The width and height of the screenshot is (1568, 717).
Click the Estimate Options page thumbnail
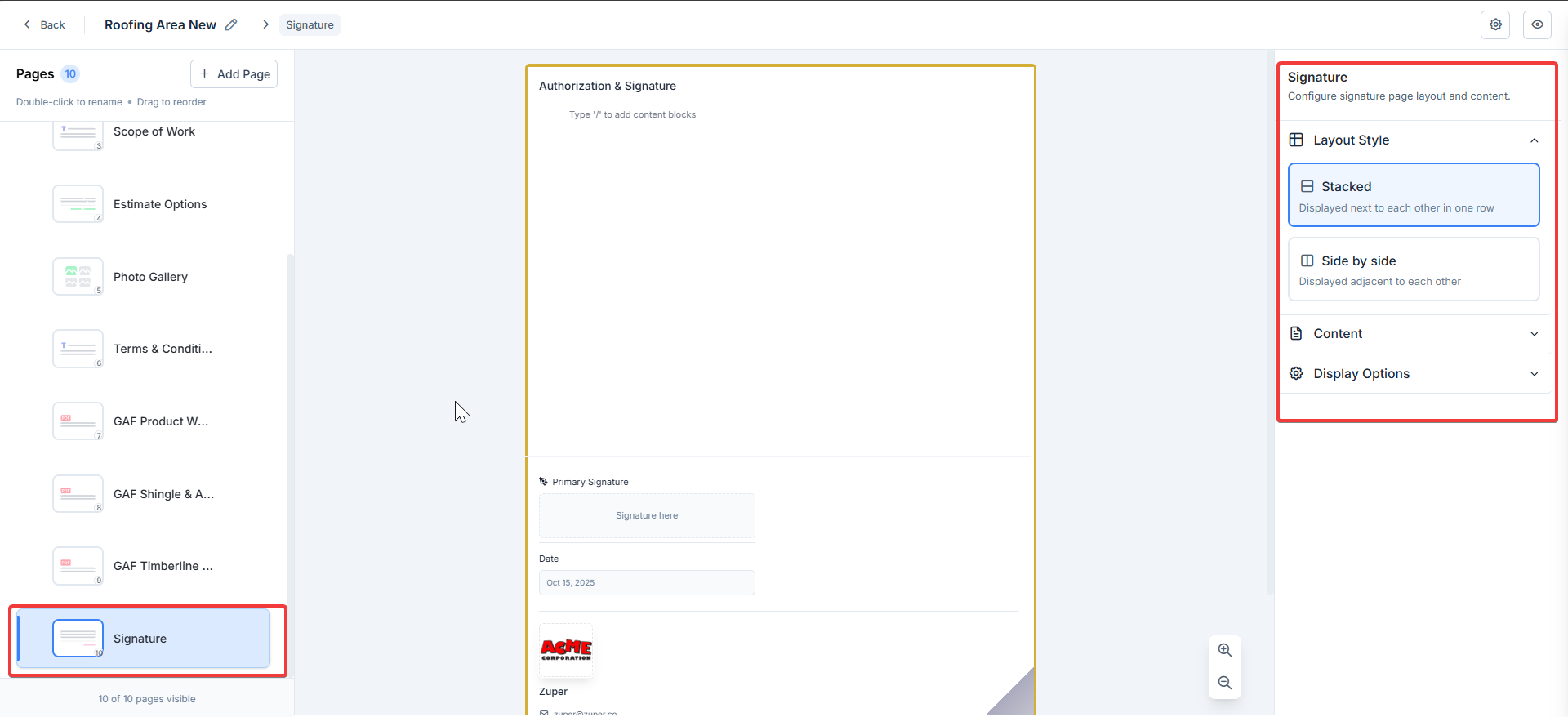(78, 204)
